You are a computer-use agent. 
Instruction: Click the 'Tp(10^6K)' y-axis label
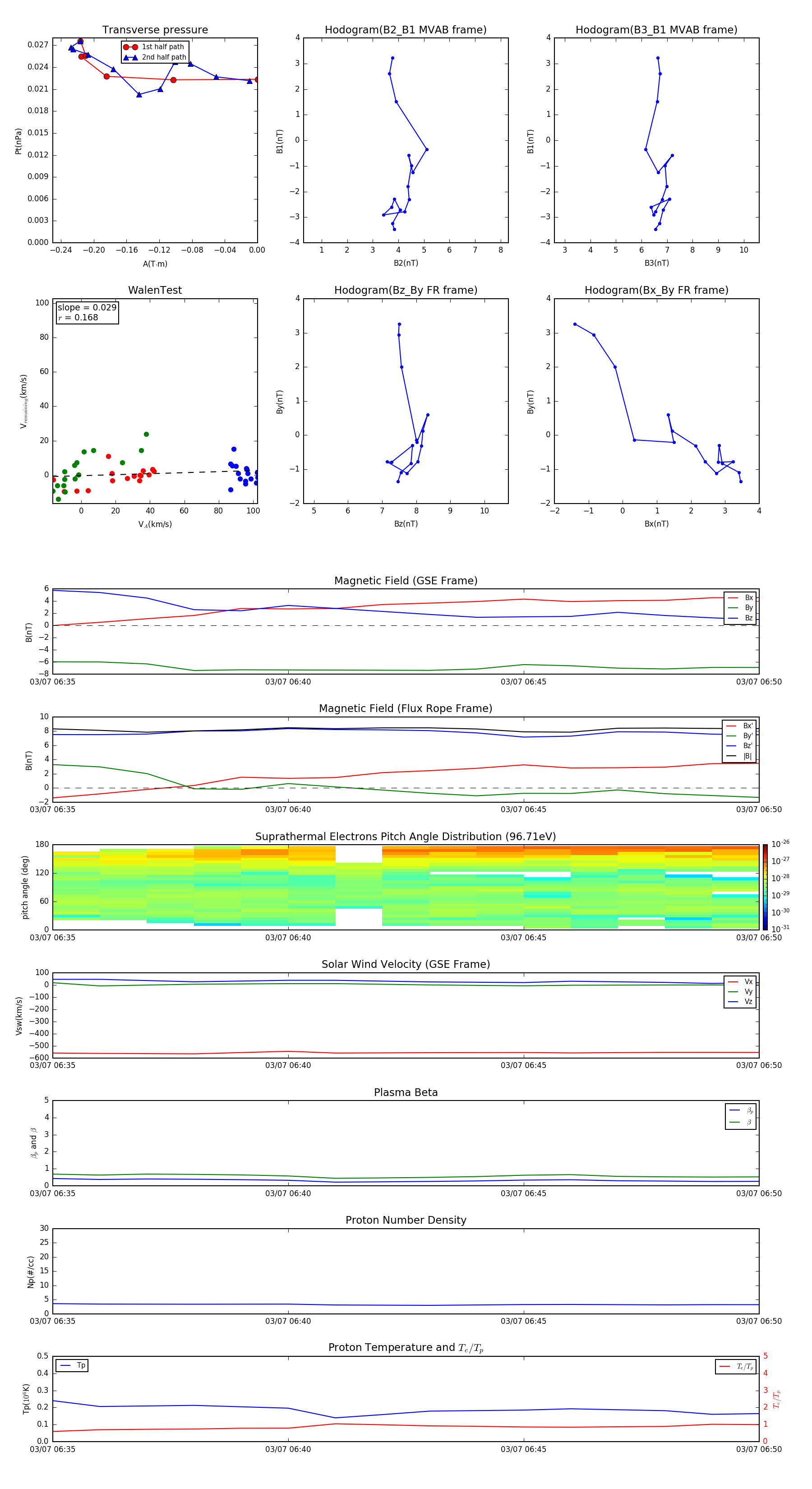pyautogui.click(x=26, y=1399)
